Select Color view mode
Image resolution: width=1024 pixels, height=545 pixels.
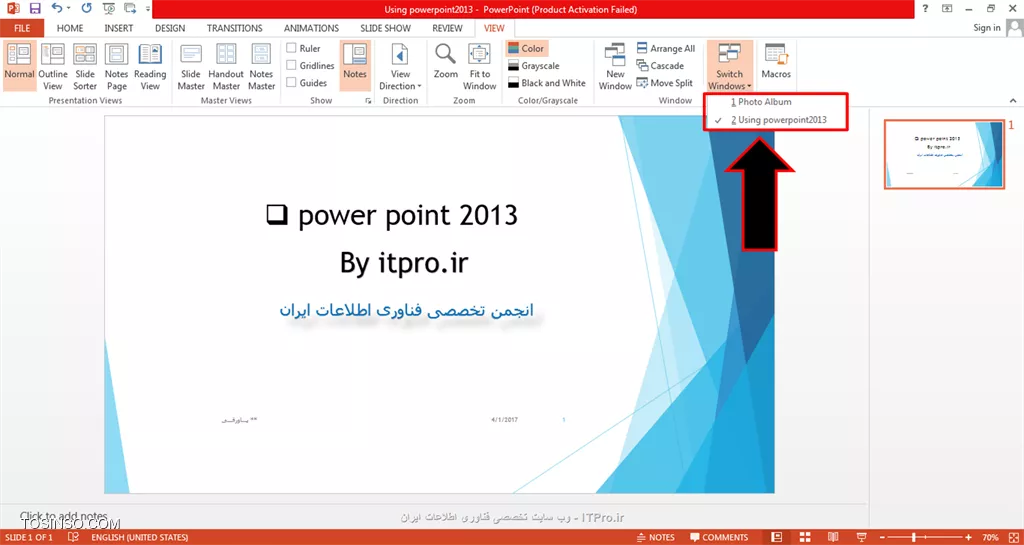tap(526, 48)
